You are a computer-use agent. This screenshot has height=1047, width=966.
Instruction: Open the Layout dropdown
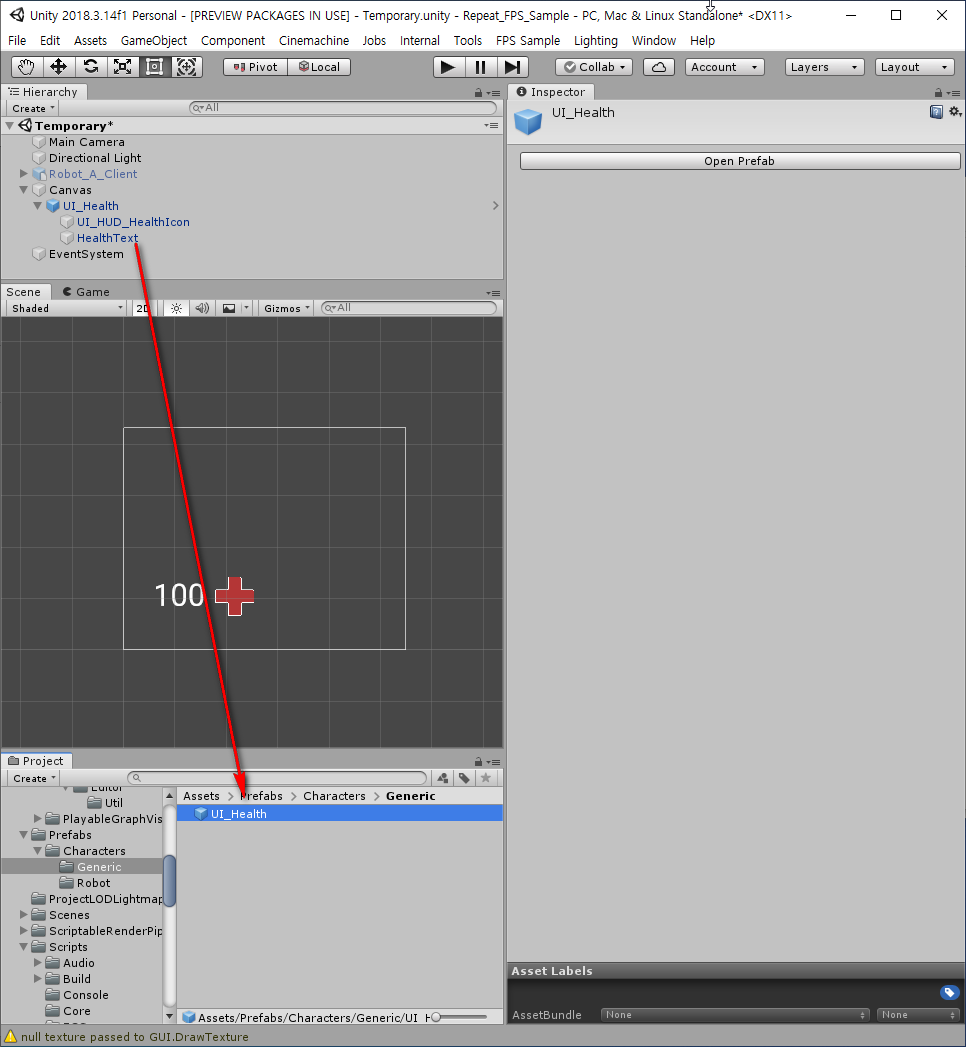point(915,67)
